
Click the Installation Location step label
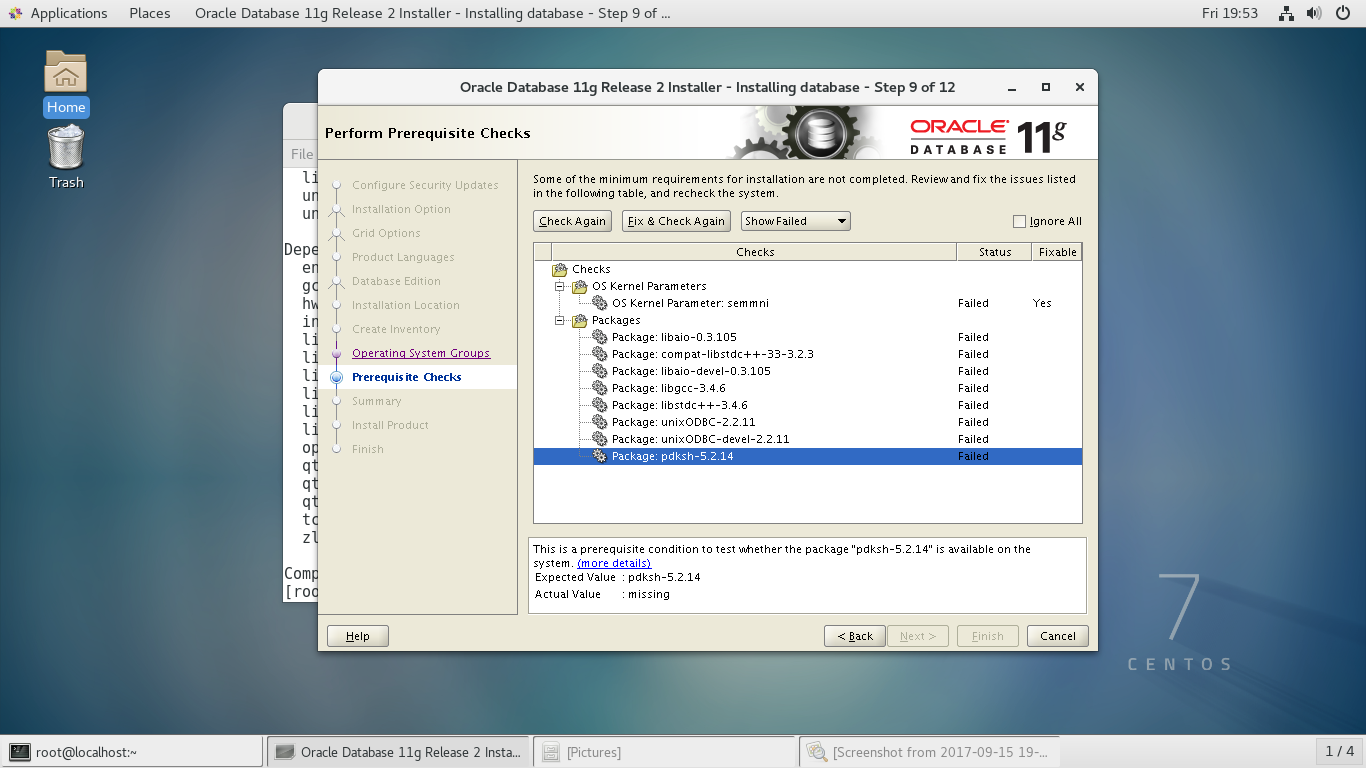click(406, 305)
